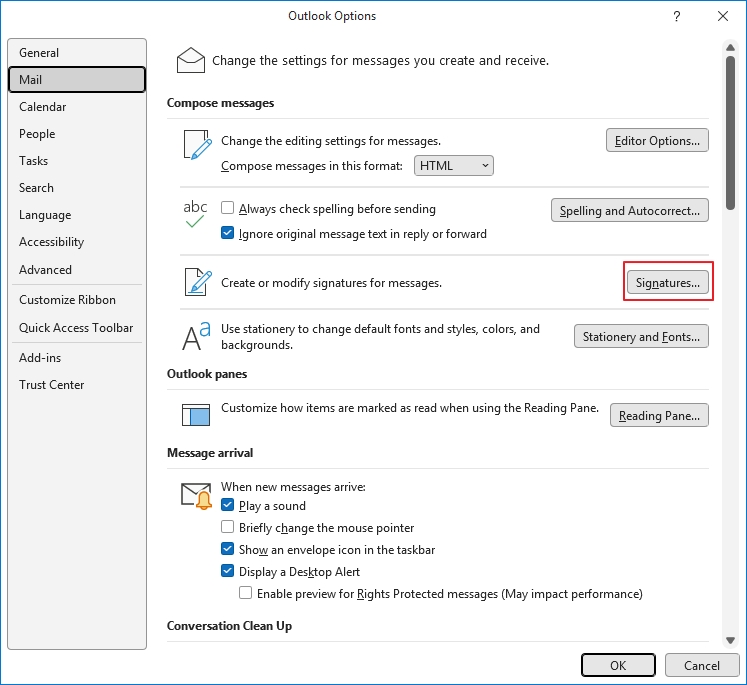Click Cancel to discard changes

[702, 665]
